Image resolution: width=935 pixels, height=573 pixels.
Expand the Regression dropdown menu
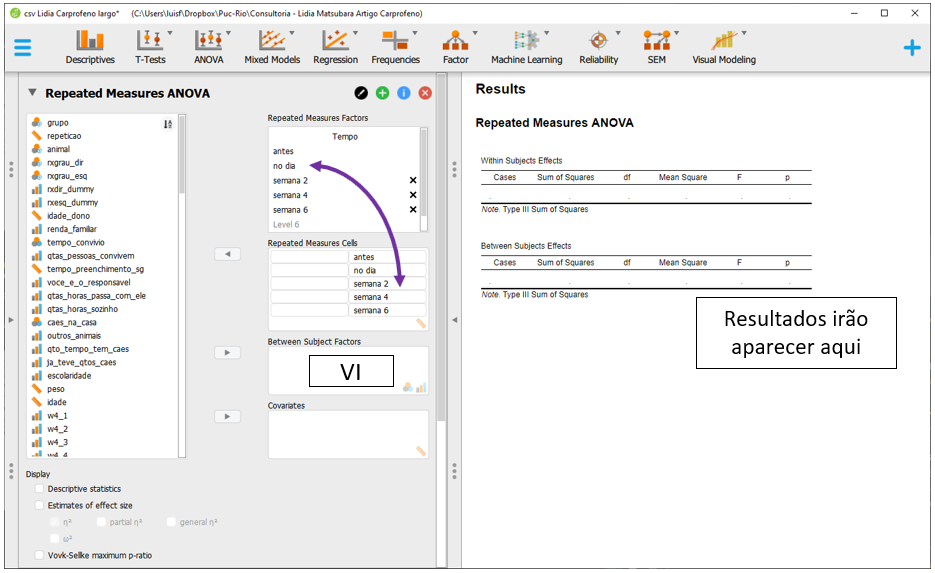[x=335, y=46]
